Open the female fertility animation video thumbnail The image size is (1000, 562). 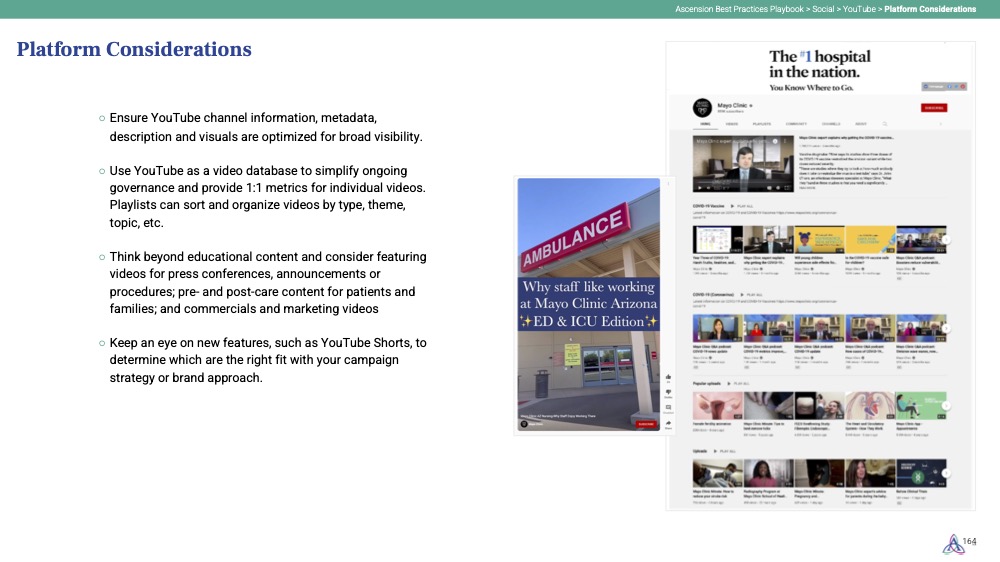716,404
